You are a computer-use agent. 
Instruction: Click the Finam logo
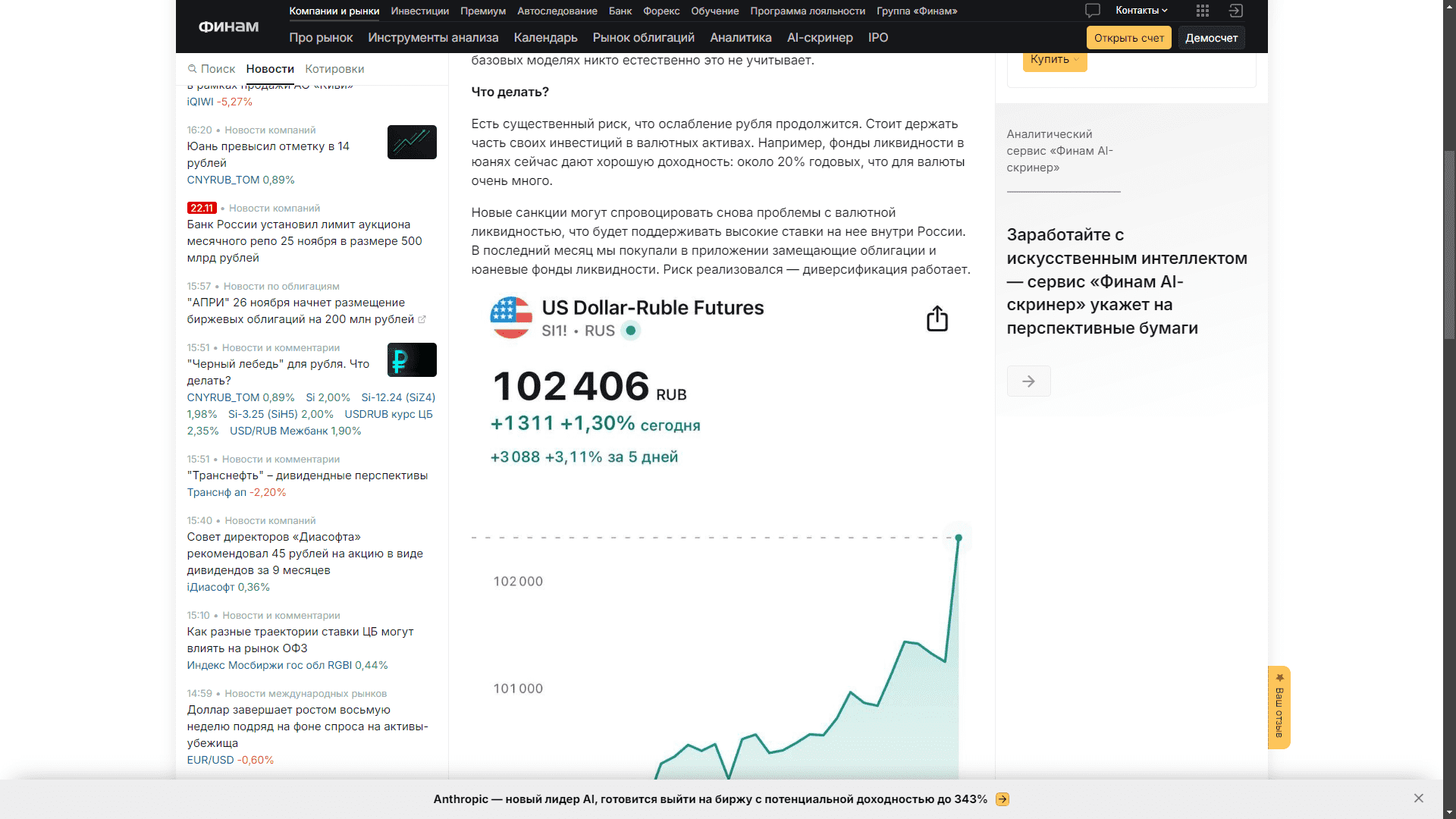228,27
